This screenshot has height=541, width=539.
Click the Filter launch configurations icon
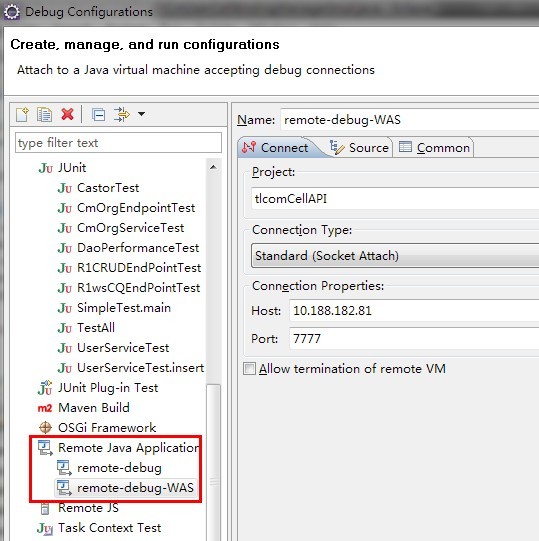[121, 114]
